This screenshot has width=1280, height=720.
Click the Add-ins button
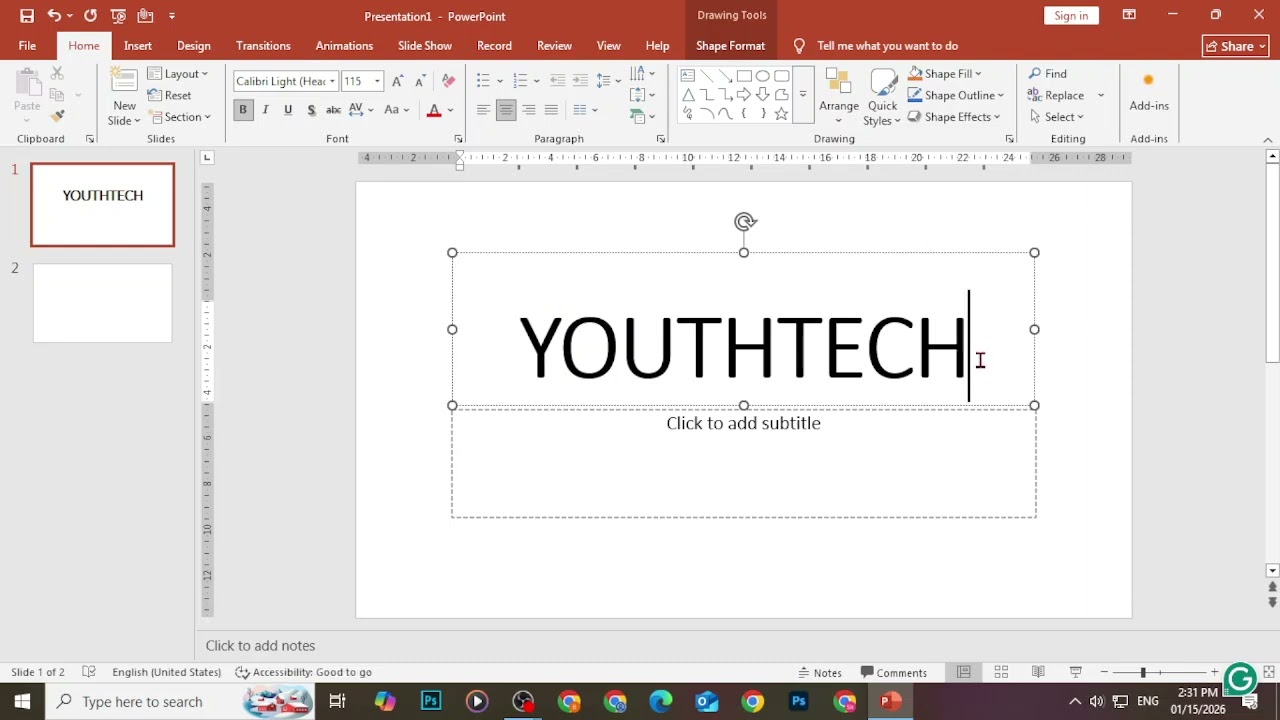1149,91
